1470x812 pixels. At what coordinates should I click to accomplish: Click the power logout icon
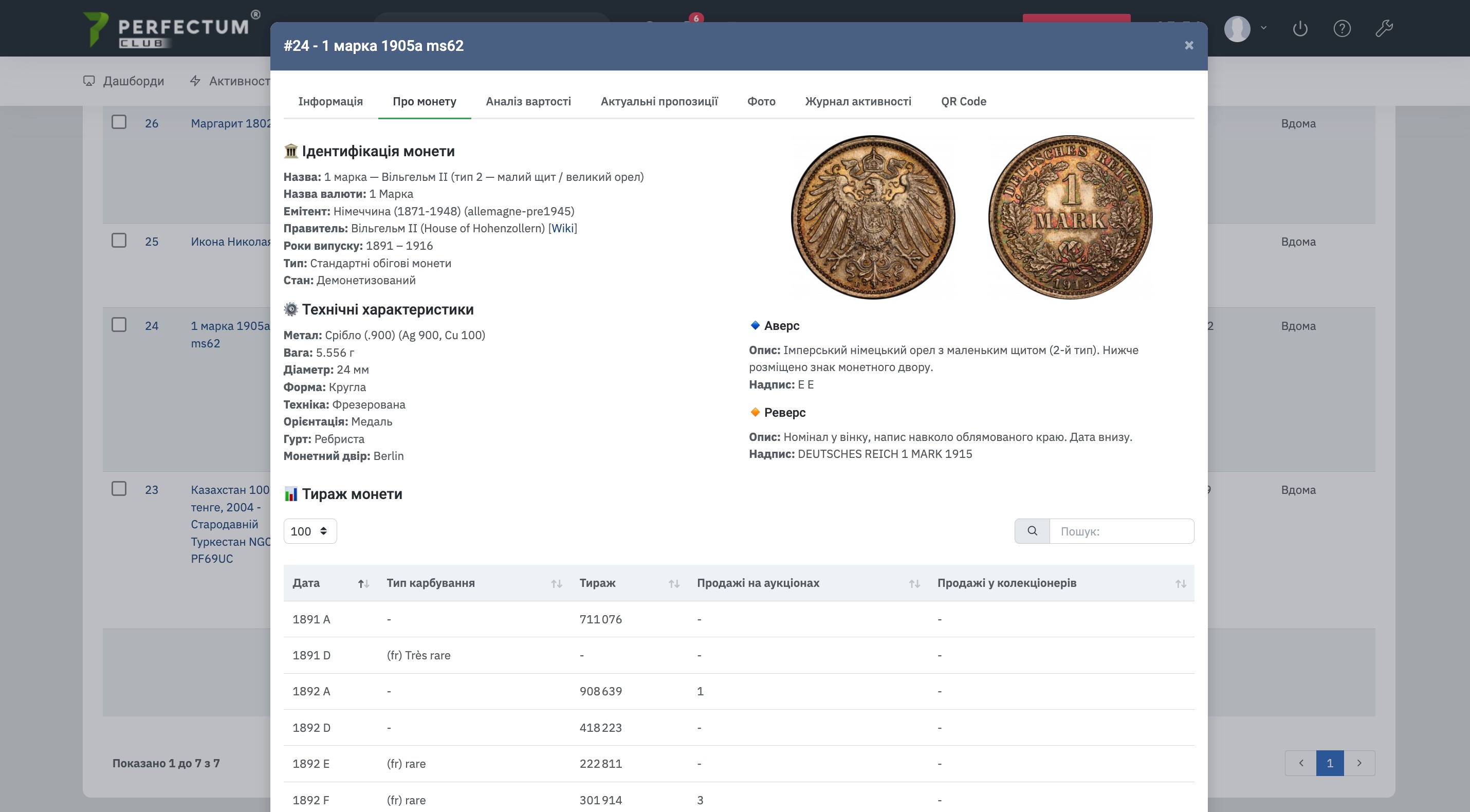pos(1299,28)
